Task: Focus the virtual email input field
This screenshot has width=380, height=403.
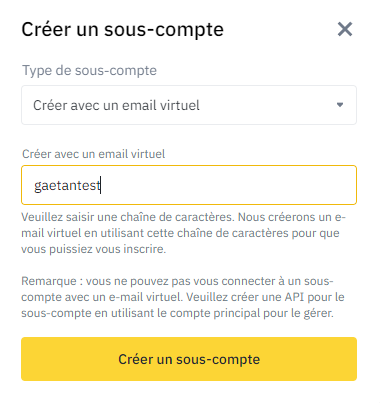Action: (x=189, y=185)
